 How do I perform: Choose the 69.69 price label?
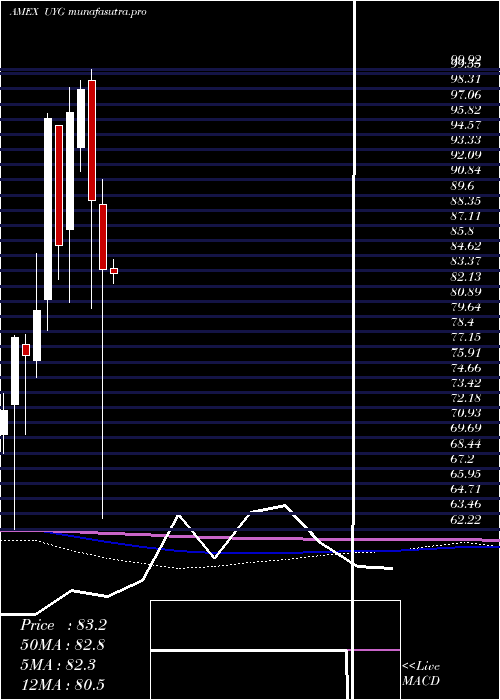pyautogui.click(x=466, y=429)
